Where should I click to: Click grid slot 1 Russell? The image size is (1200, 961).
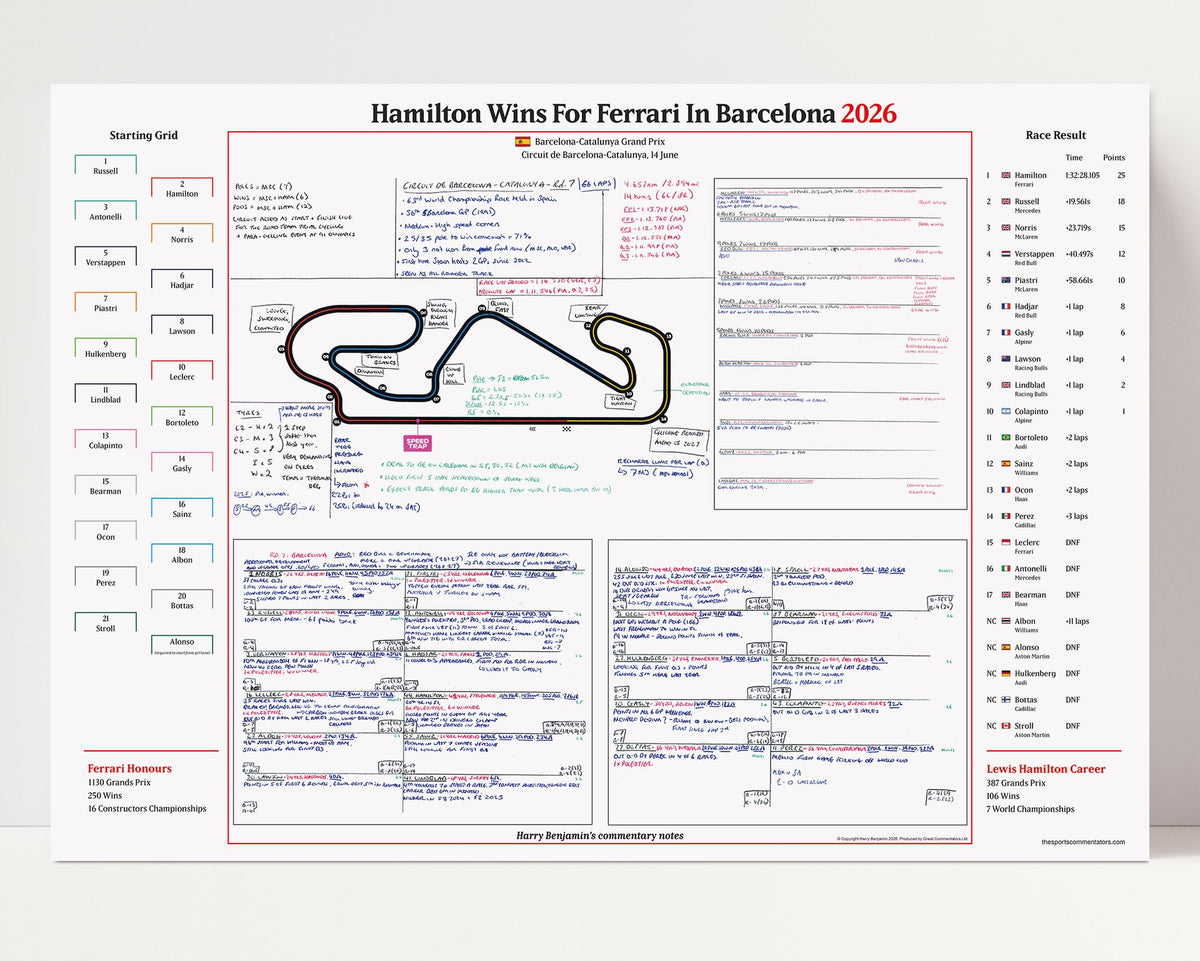(105, 166)
